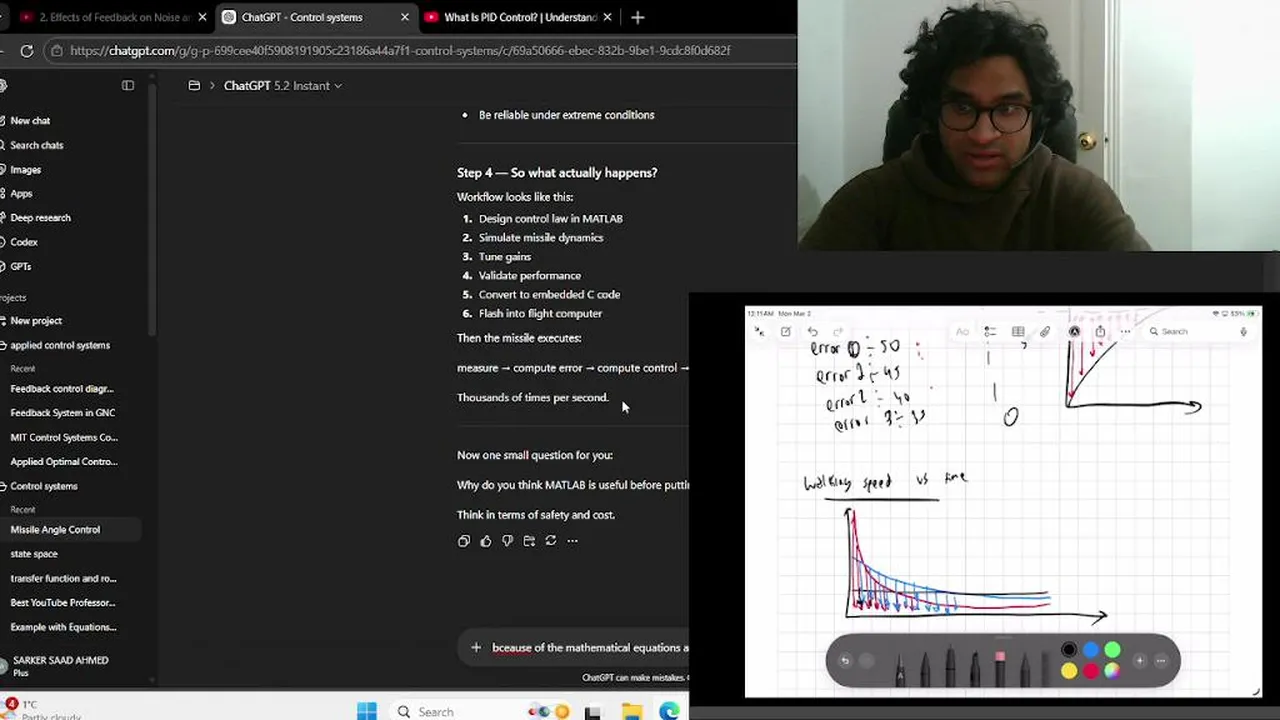Viewport: 1280px width, 720px height.
Task: Pick the blue color swatch
Action: 1091,650
